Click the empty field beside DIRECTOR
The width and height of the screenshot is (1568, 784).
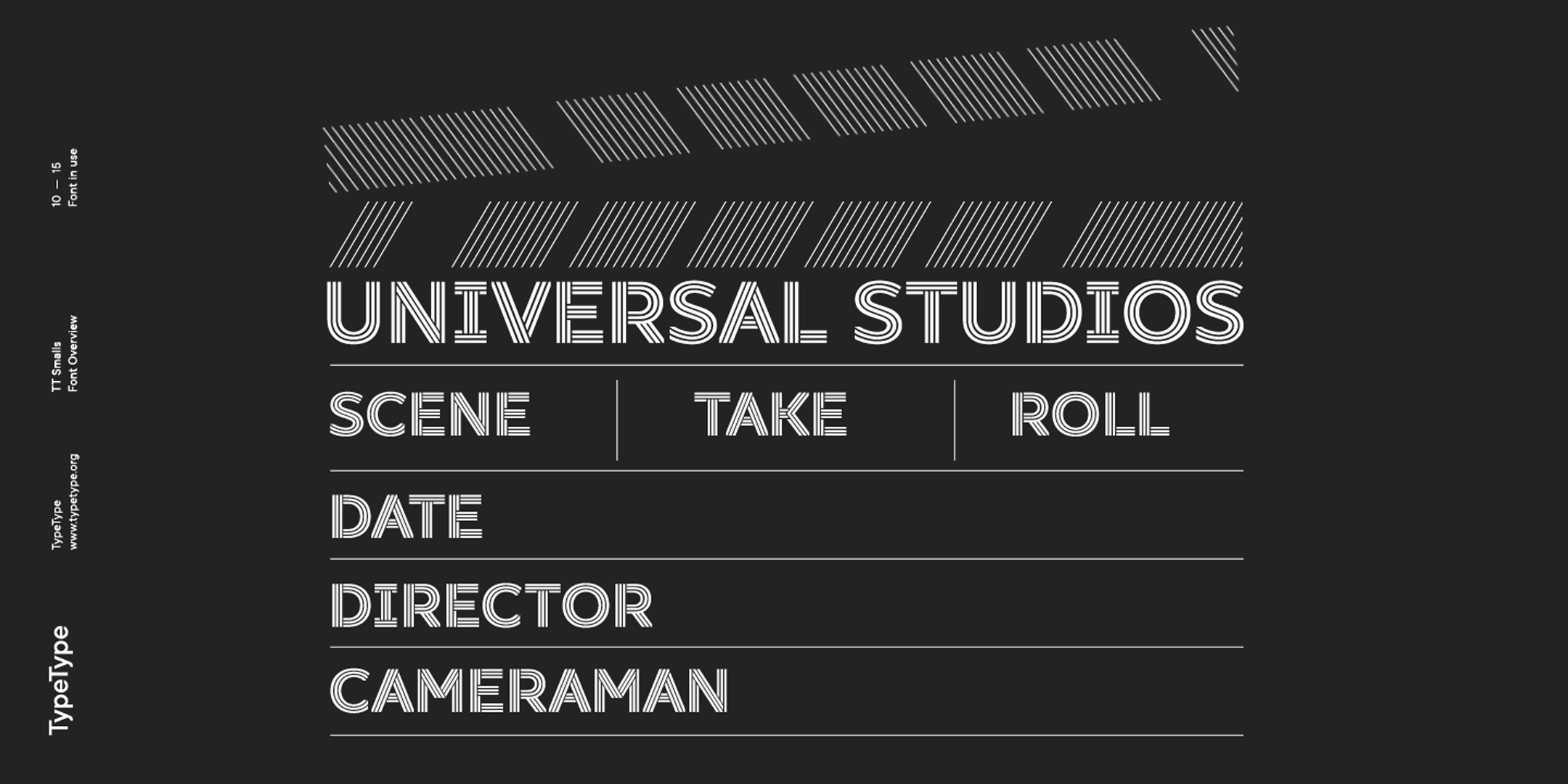coord(944,604)
